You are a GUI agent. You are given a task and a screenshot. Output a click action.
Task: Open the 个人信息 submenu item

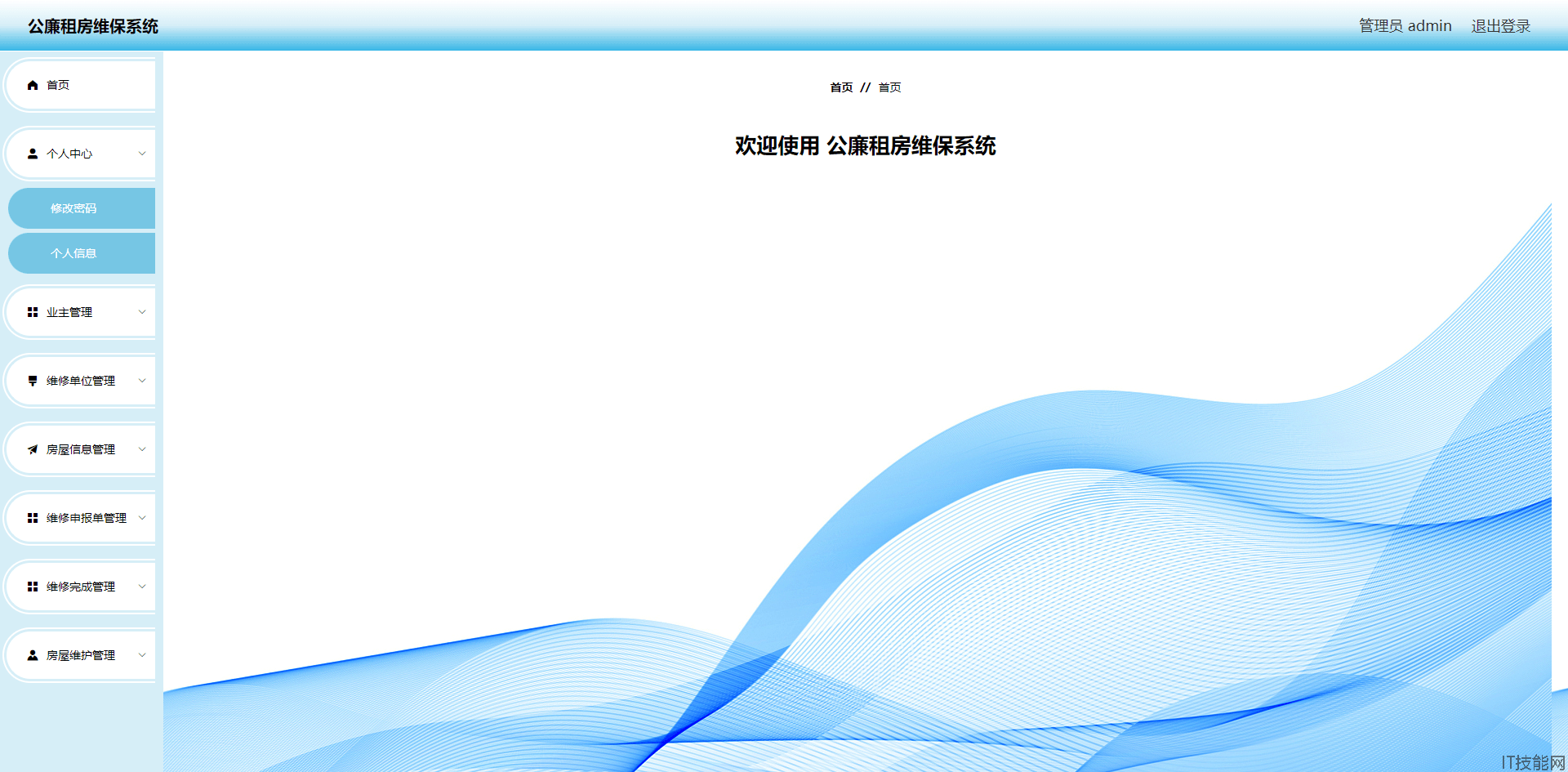(82, 253)
